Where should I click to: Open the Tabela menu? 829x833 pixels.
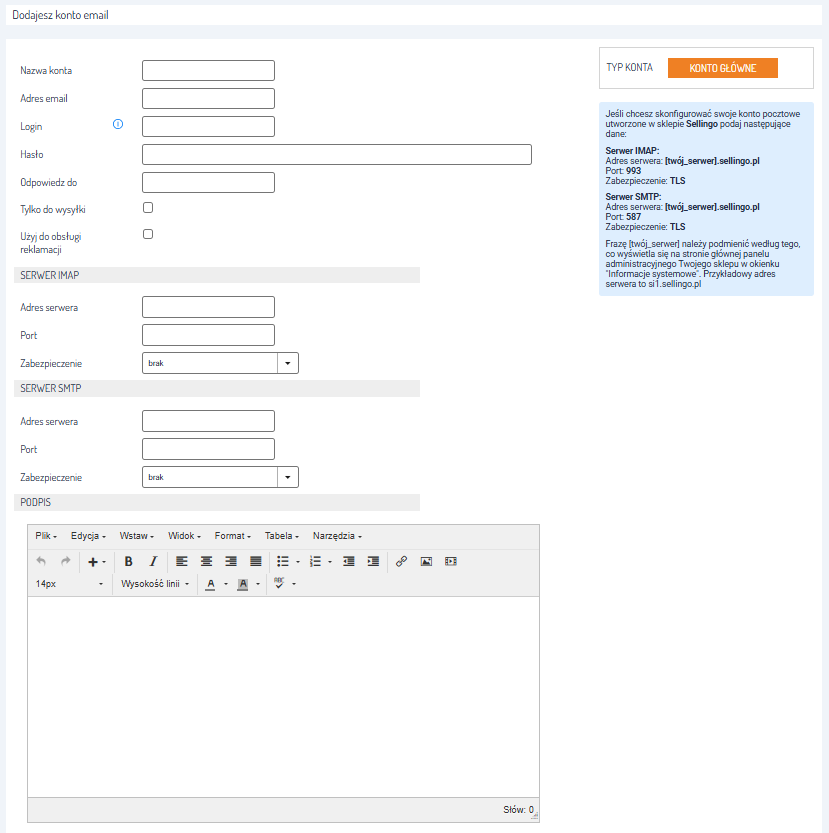(x=284, y=536)
